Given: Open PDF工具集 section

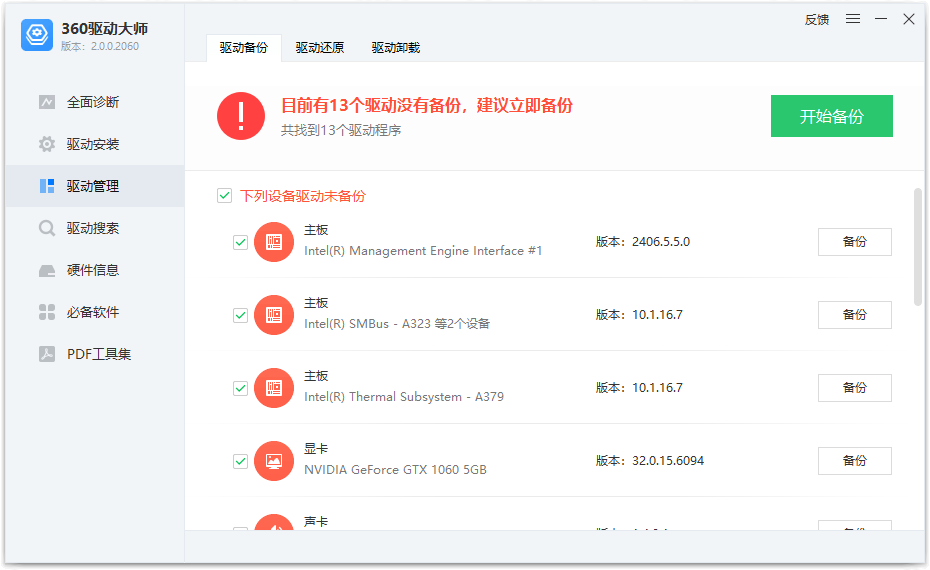Looking at the screenshot, I should [x=95, y=354].
